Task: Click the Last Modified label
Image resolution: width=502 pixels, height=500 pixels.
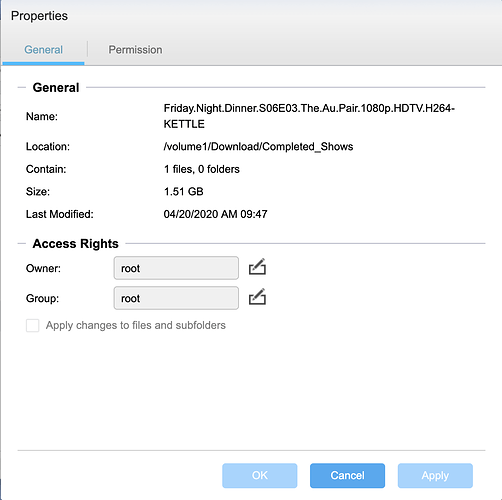Action: coord(60,214)
